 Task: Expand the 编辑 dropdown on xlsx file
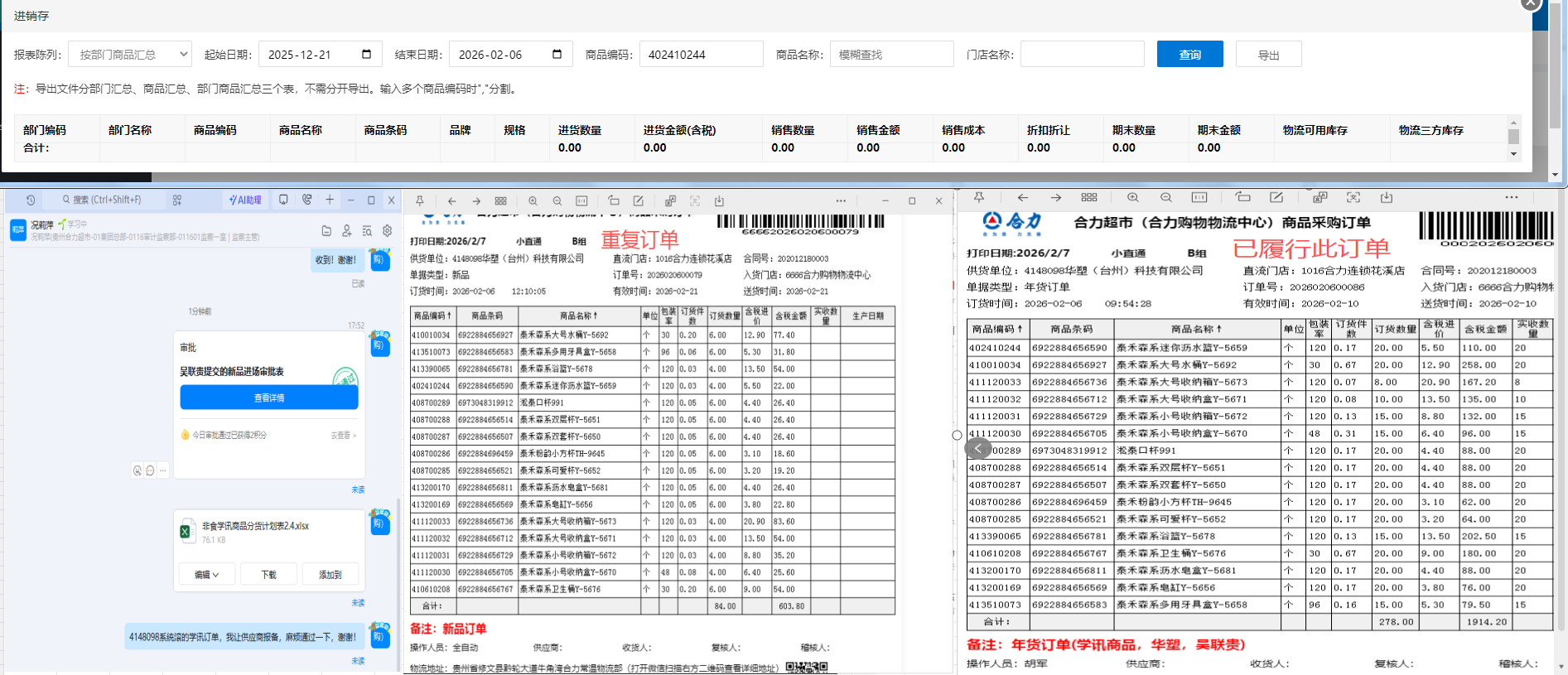click(207, 575)
